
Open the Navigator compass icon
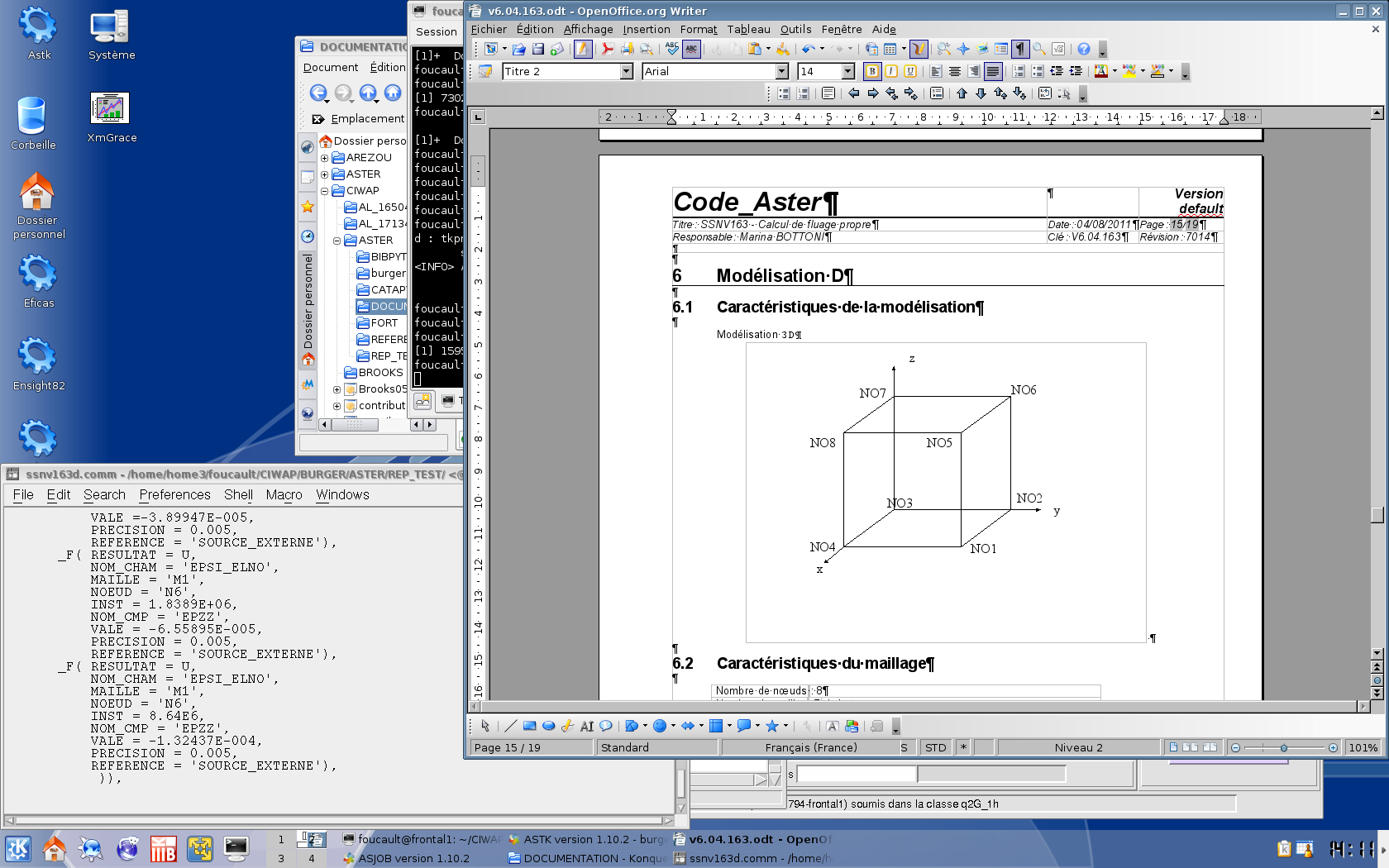[x=963, y=50]
